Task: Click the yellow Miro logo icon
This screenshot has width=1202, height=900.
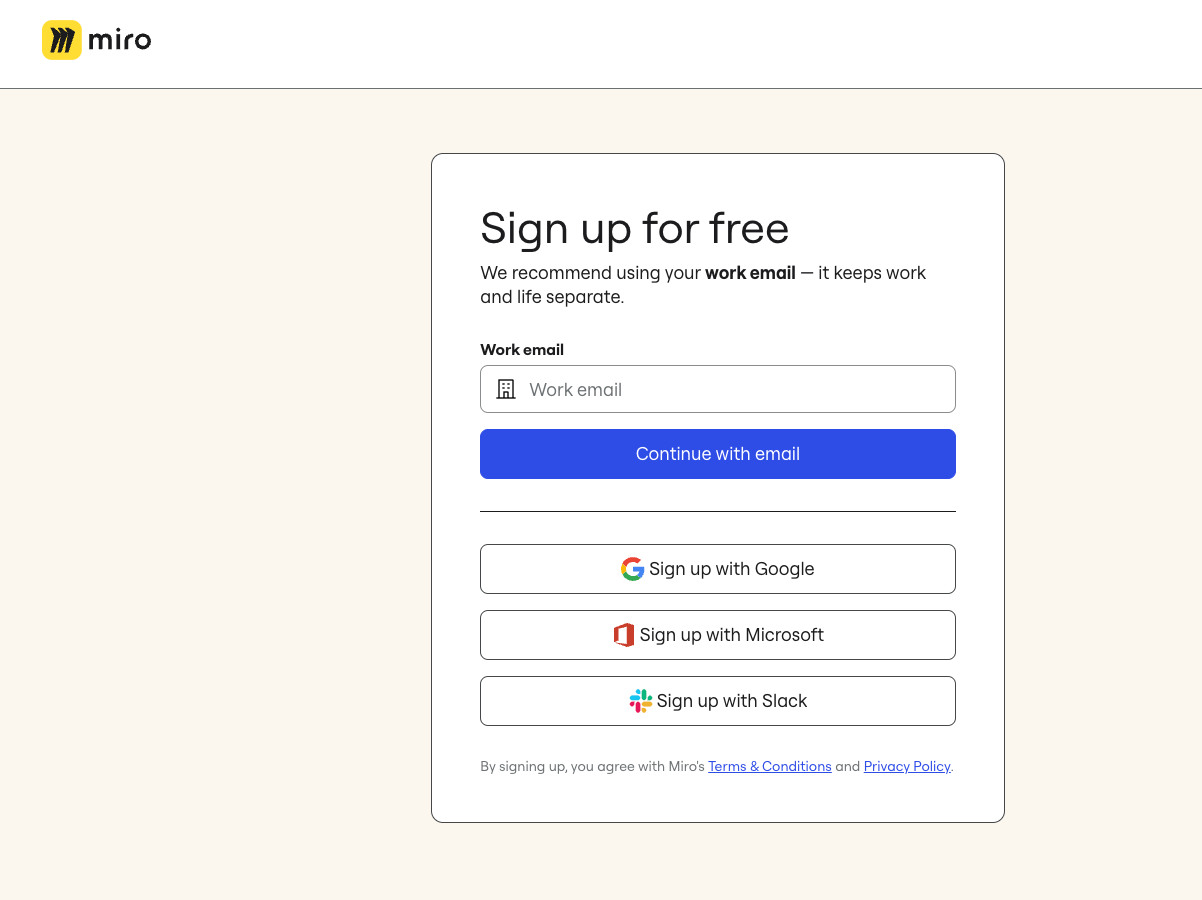Action: point(61,40)
